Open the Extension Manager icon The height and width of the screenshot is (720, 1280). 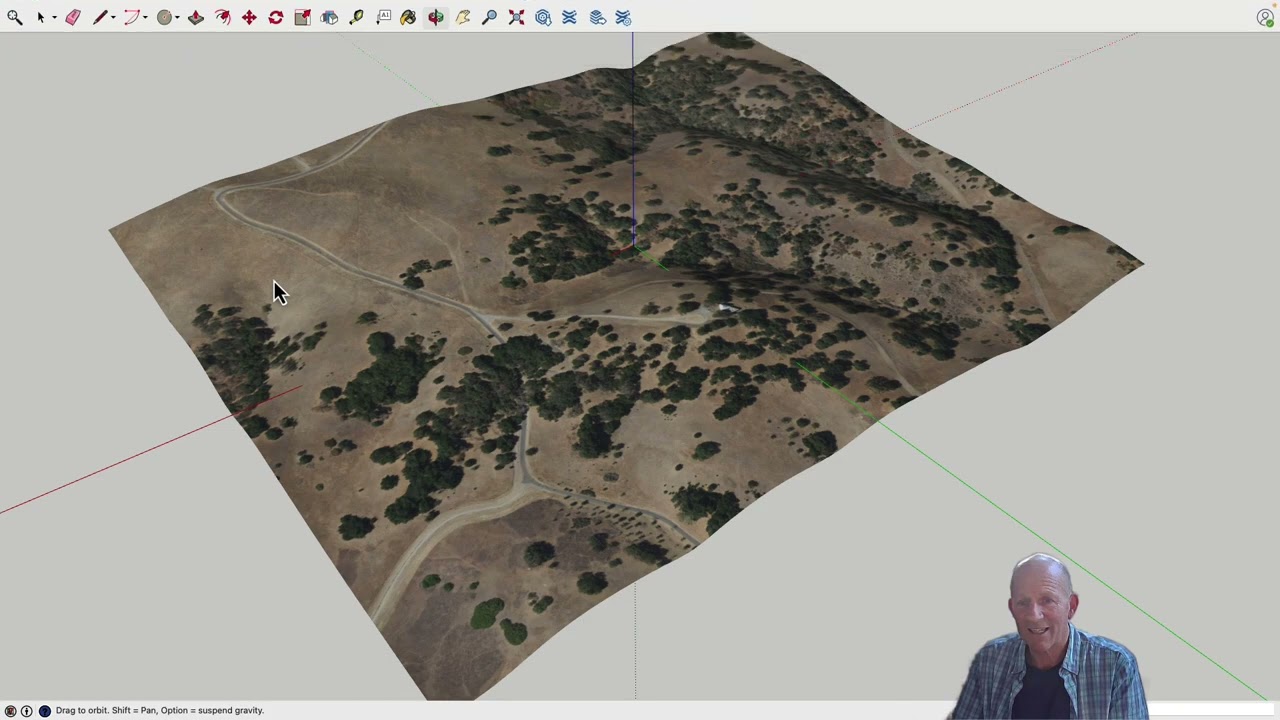623,17
